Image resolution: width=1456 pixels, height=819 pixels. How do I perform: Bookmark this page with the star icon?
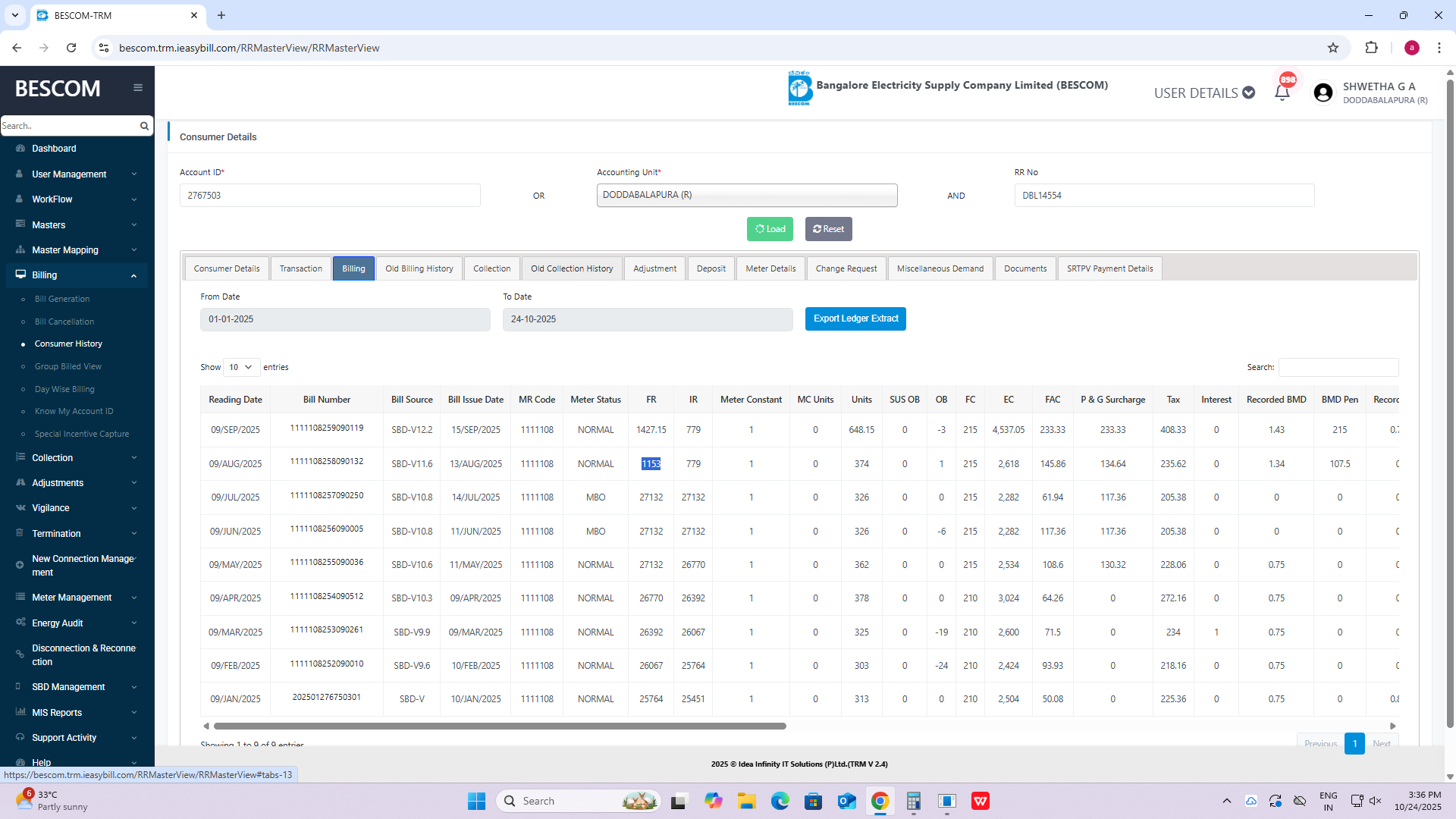(1333, 48)
